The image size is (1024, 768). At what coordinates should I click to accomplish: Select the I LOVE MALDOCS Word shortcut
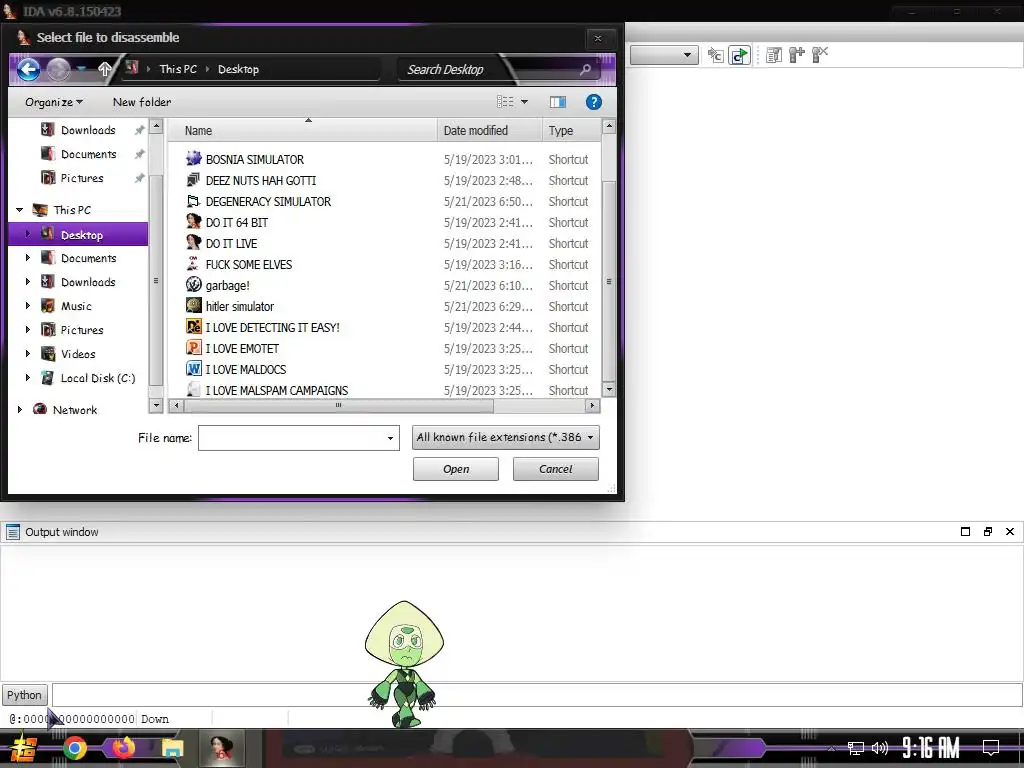tap(246, 370)
